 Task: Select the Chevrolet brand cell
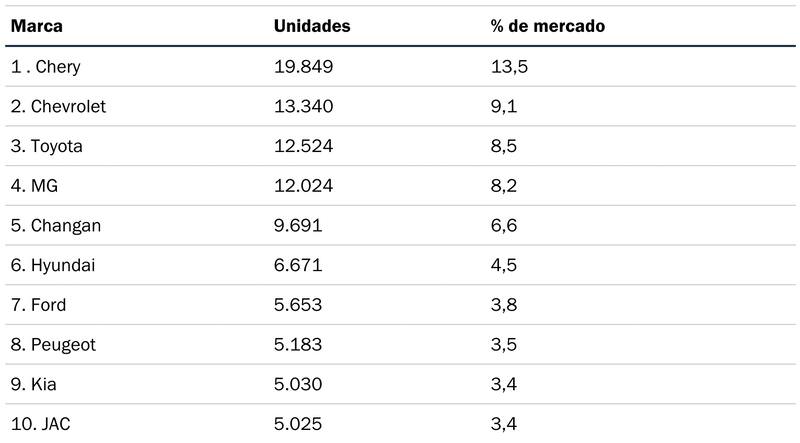tap(58, 106)
